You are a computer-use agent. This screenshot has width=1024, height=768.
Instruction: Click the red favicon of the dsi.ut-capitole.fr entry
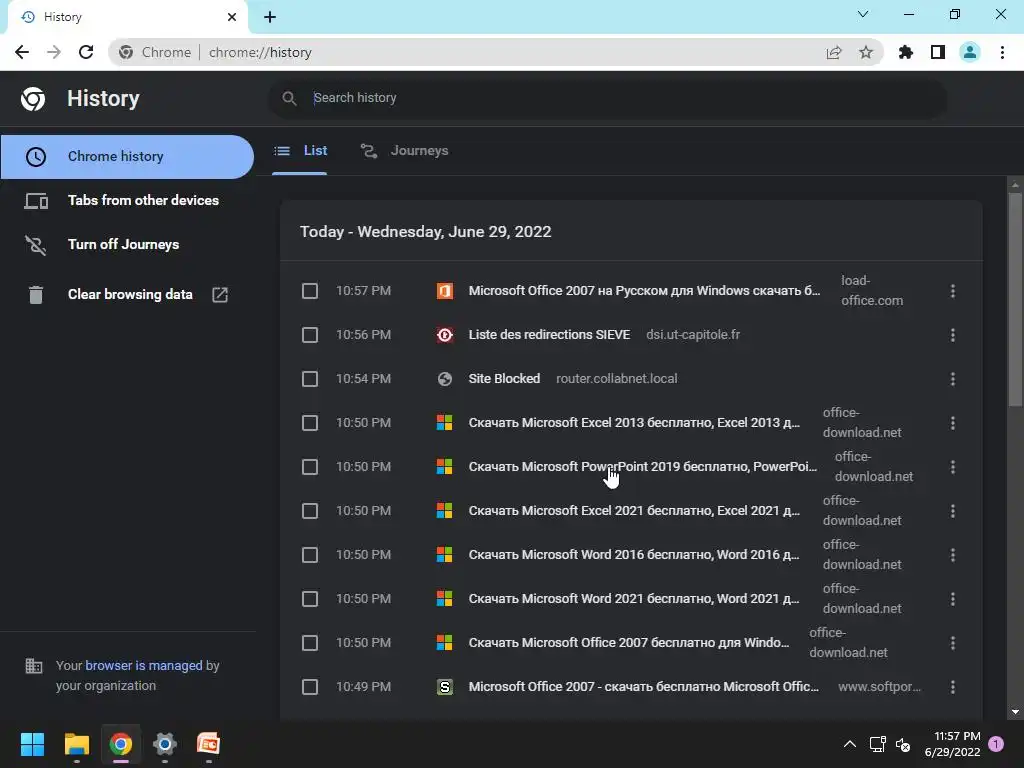[x=445, y=335]
